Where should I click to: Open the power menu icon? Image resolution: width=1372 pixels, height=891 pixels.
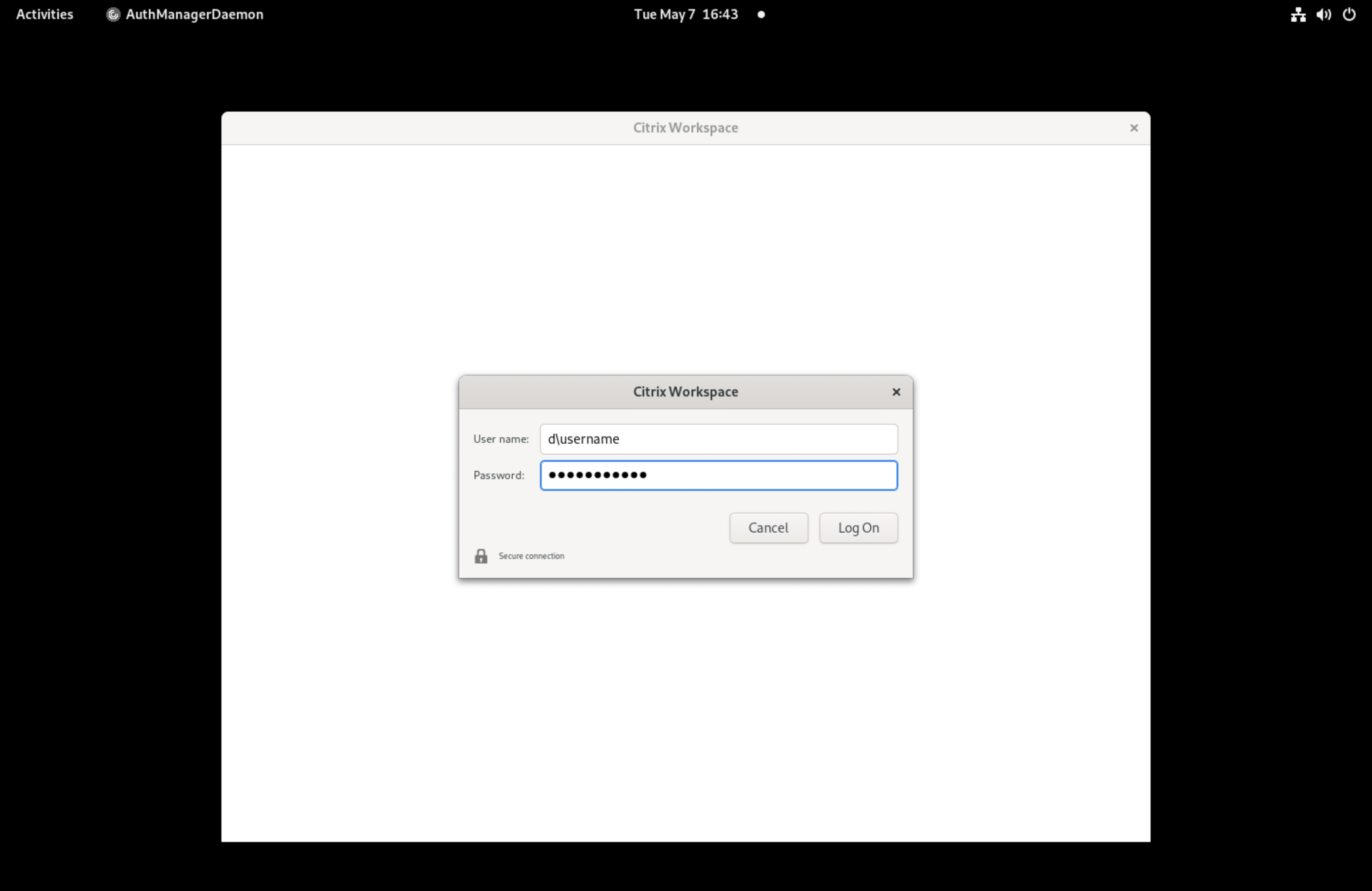[x=1349, y=15]
